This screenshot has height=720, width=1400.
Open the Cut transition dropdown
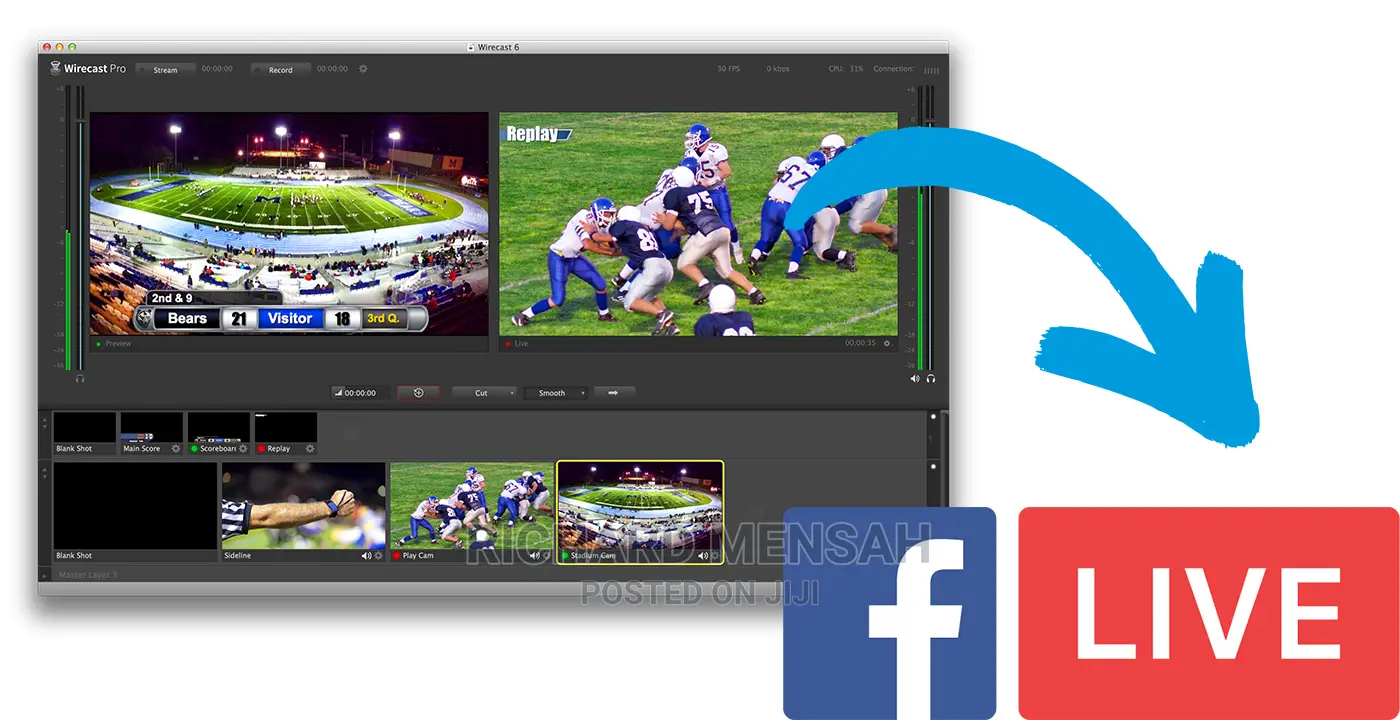point(484,393)
